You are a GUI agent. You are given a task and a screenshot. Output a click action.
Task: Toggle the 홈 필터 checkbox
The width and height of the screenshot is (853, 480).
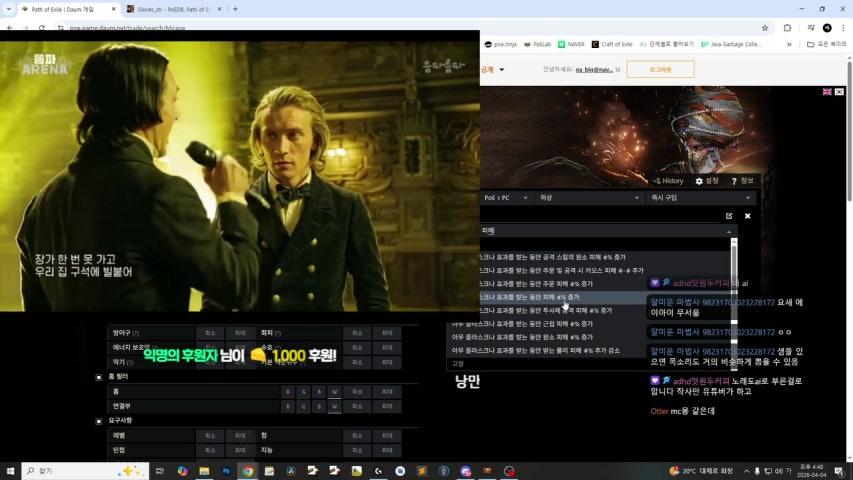pyautogui.click(x=99, y=377)
